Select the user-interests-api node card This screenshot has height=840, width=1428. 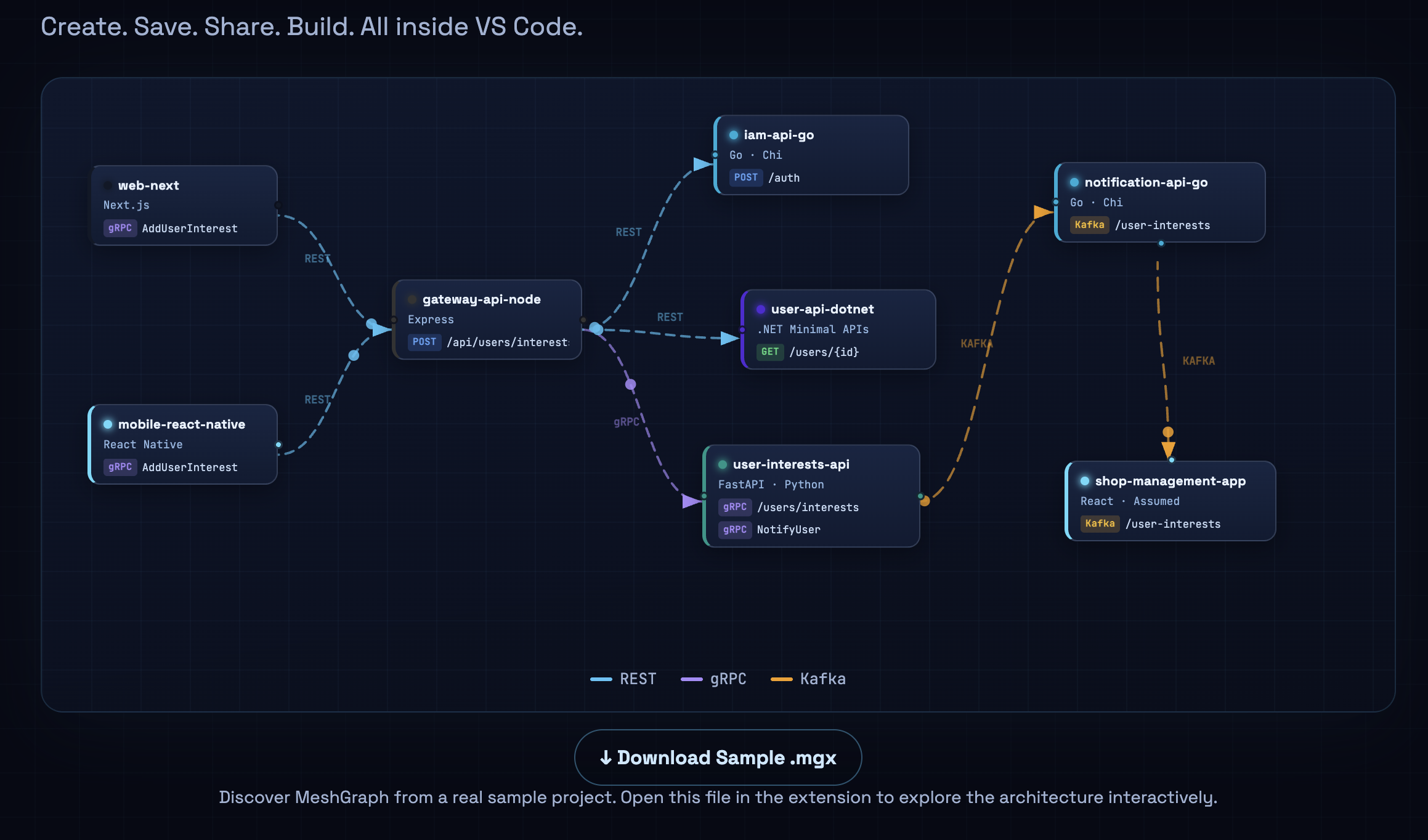[x=810, y=496]
